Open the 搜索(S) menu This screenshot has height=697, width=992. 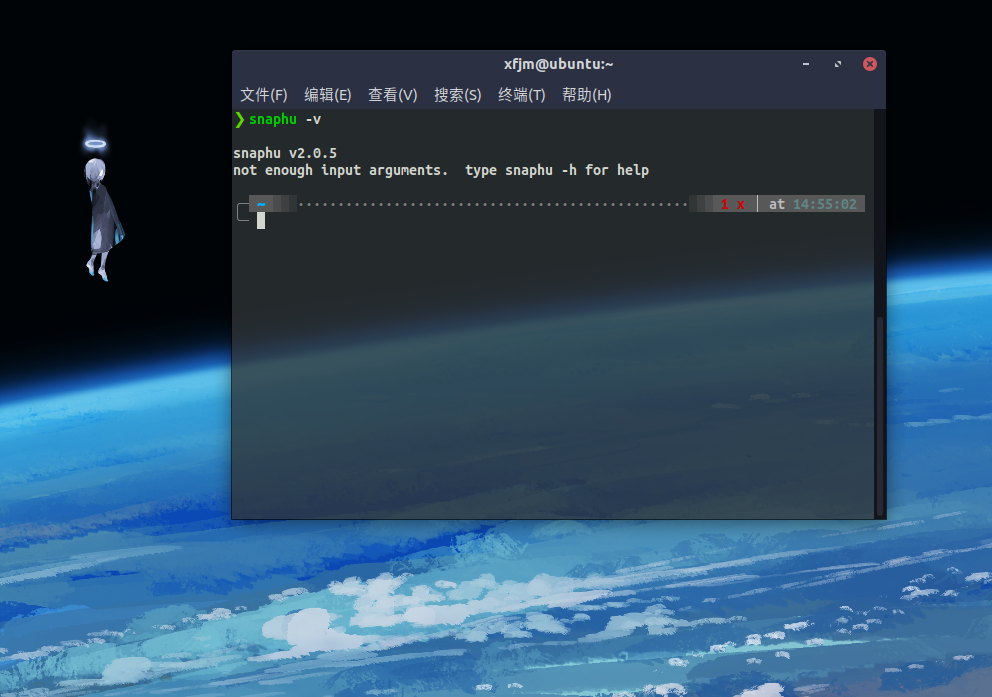457,95
